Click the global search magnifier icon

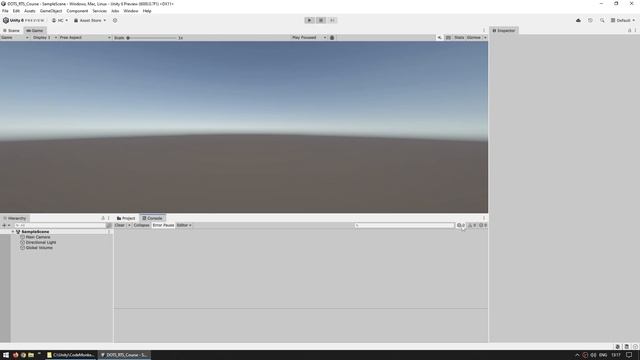(x=602, y=20)
